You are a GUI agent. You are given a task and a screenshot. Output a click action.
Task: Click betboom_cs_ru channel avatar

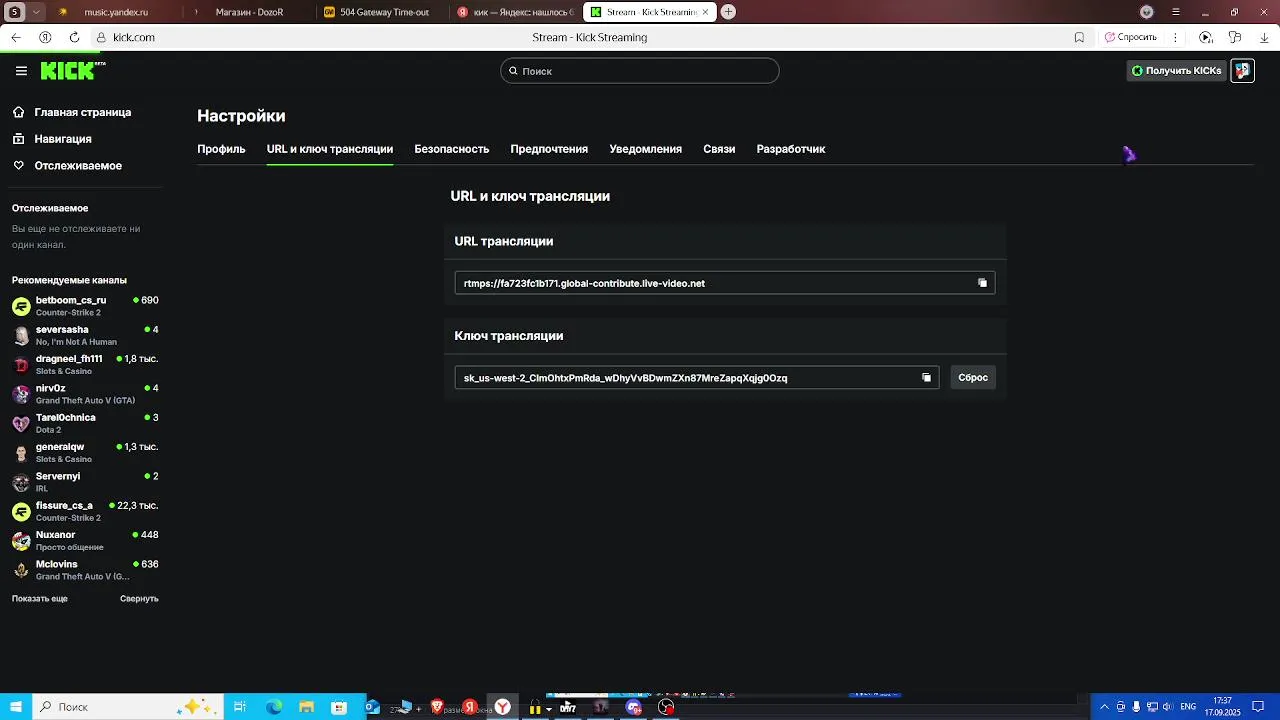21,306
